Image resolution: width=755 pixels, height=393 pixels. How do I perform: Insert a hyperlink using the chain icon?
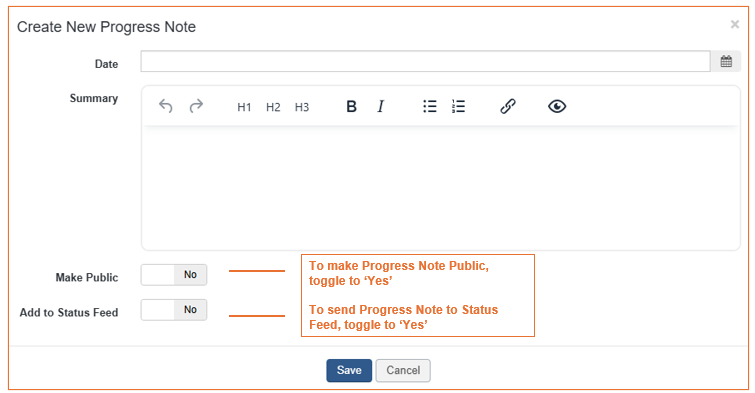pyautogui.click(x=508, y=106)
